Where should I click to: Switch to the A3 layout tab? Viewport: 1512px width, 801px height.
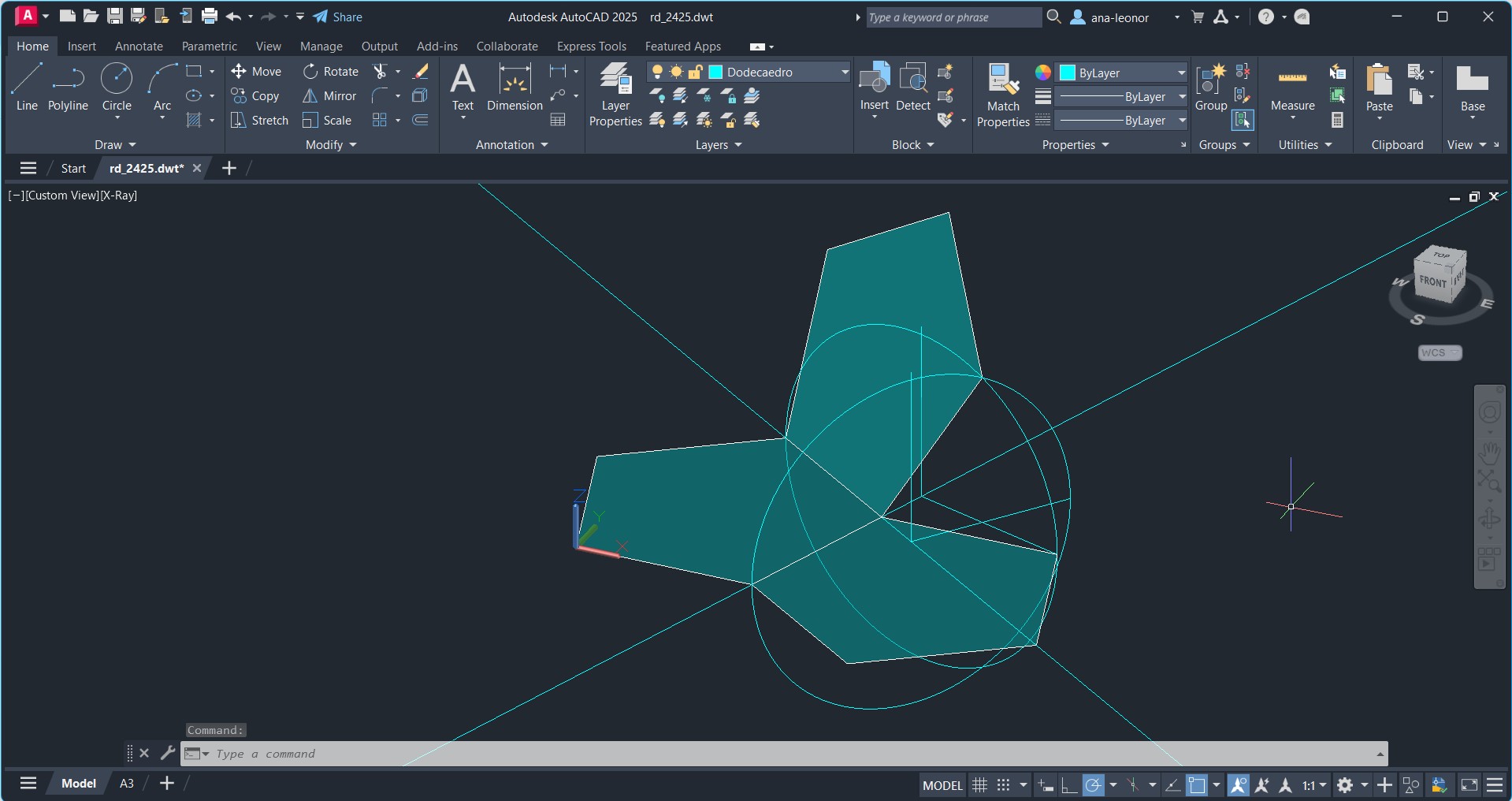point(126,784)
